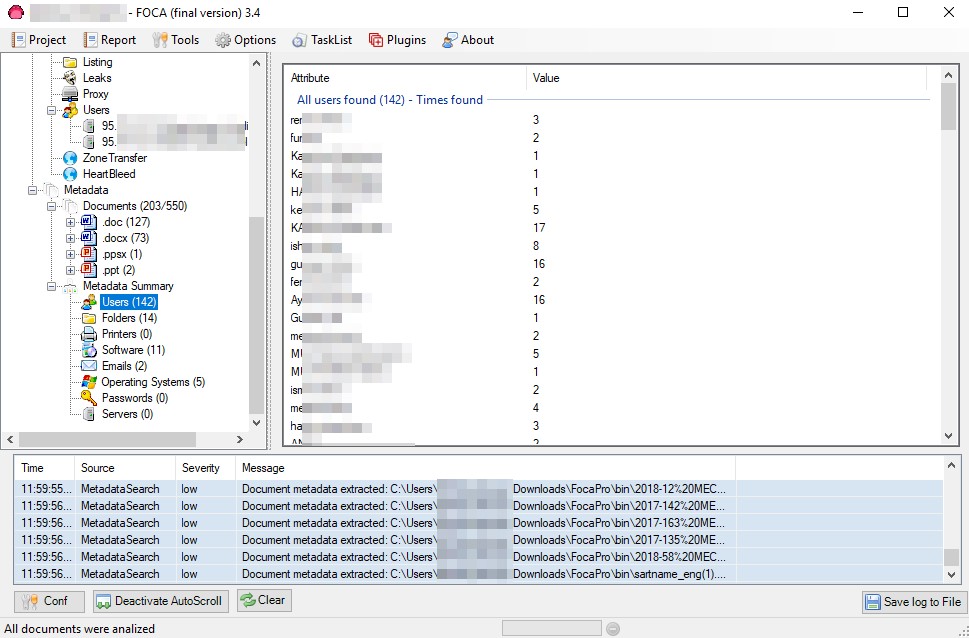Screen dimensions: 969x638
Task: Open the TaskList menu
Action: [322, 40]
